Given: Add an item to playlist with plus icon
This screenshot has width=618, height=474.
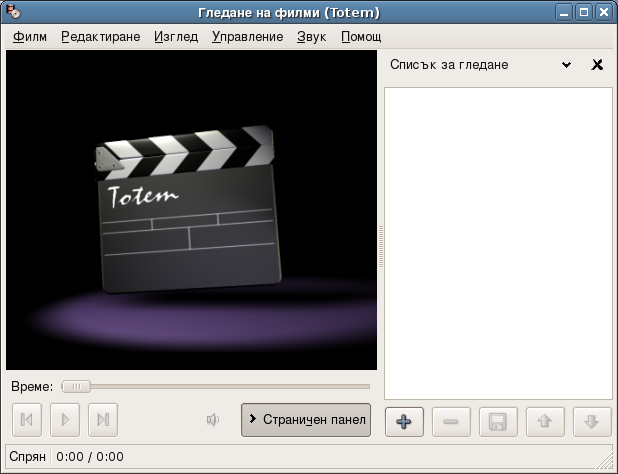Looking at the screenshot, I should coord(404,421).
